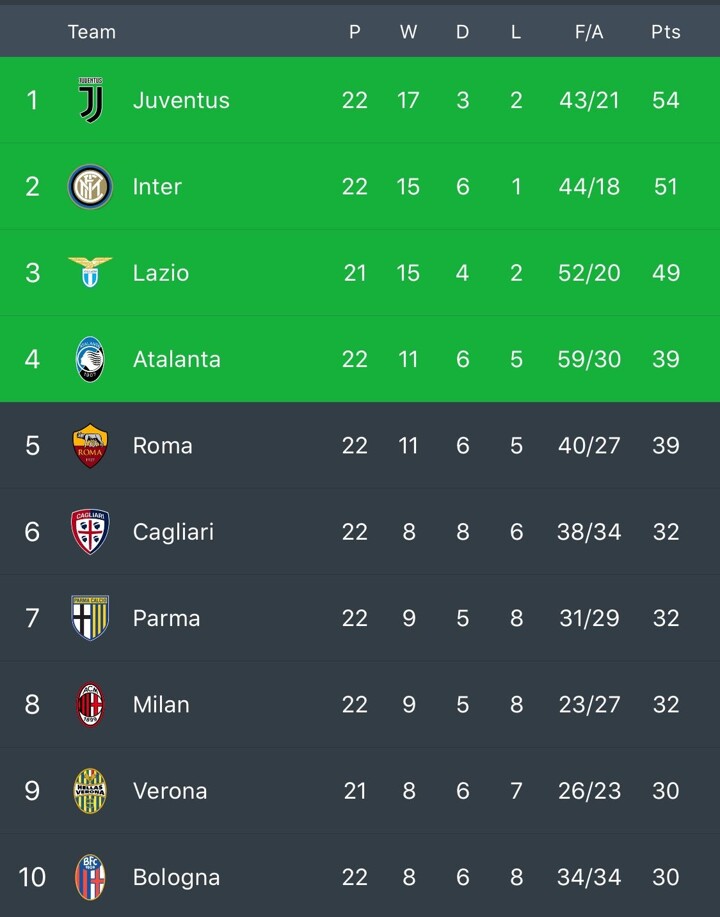This screenshot has height=917, width=720.
Task: Open the Inter team name link
Action: [157, 187]
